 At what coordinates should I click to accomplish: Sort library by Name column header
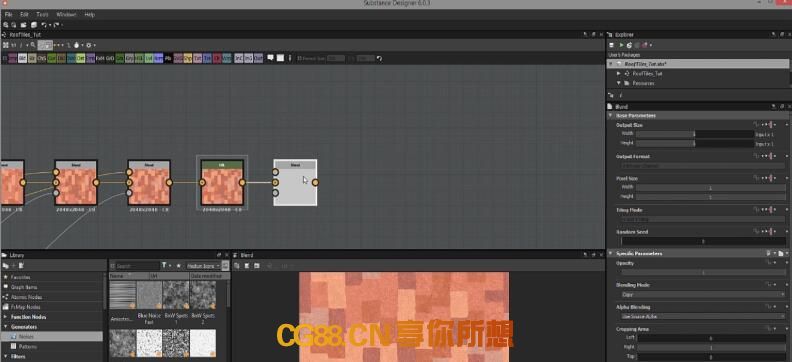tap(129, 276)
